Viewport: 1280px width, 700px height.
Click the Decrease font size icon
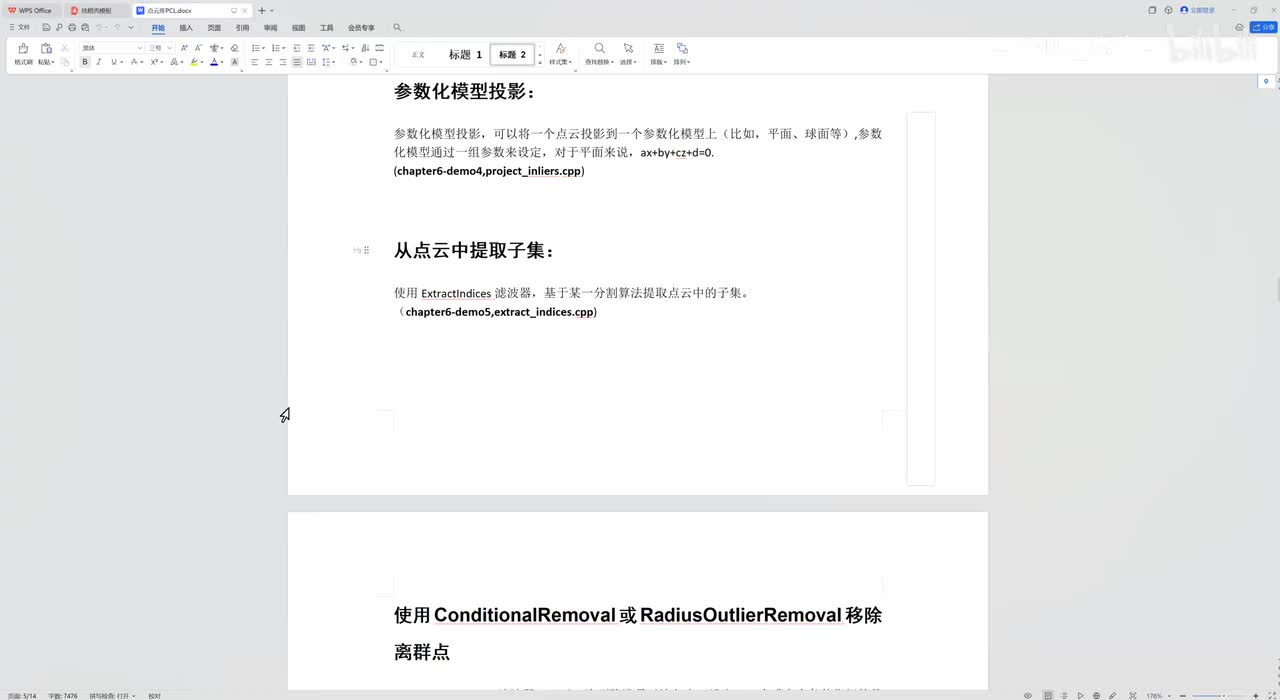[x=198, y=48]
